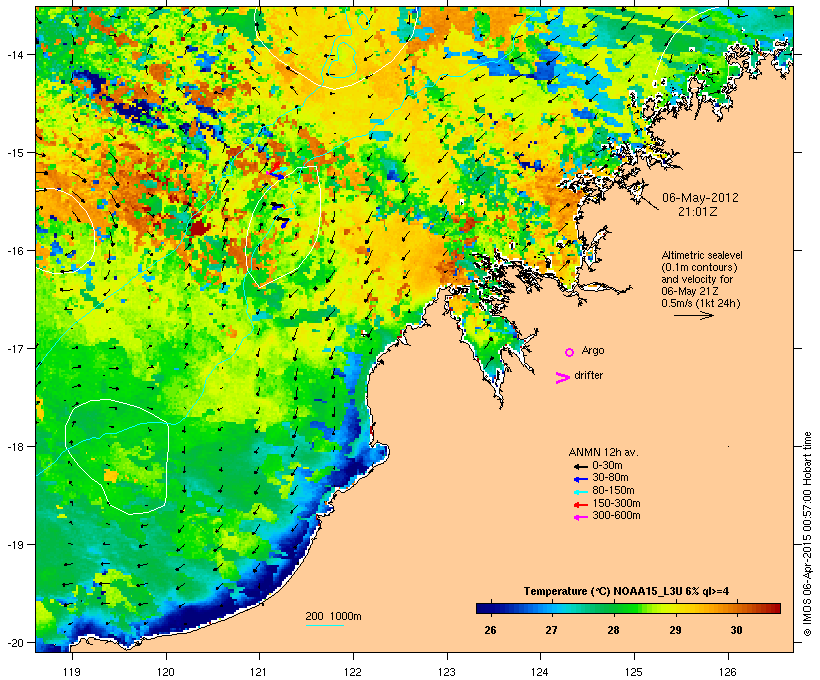The image size is (820, 680).
Task: Click the ANMN 12h av. heading
Action: click(x=603, y=452)
